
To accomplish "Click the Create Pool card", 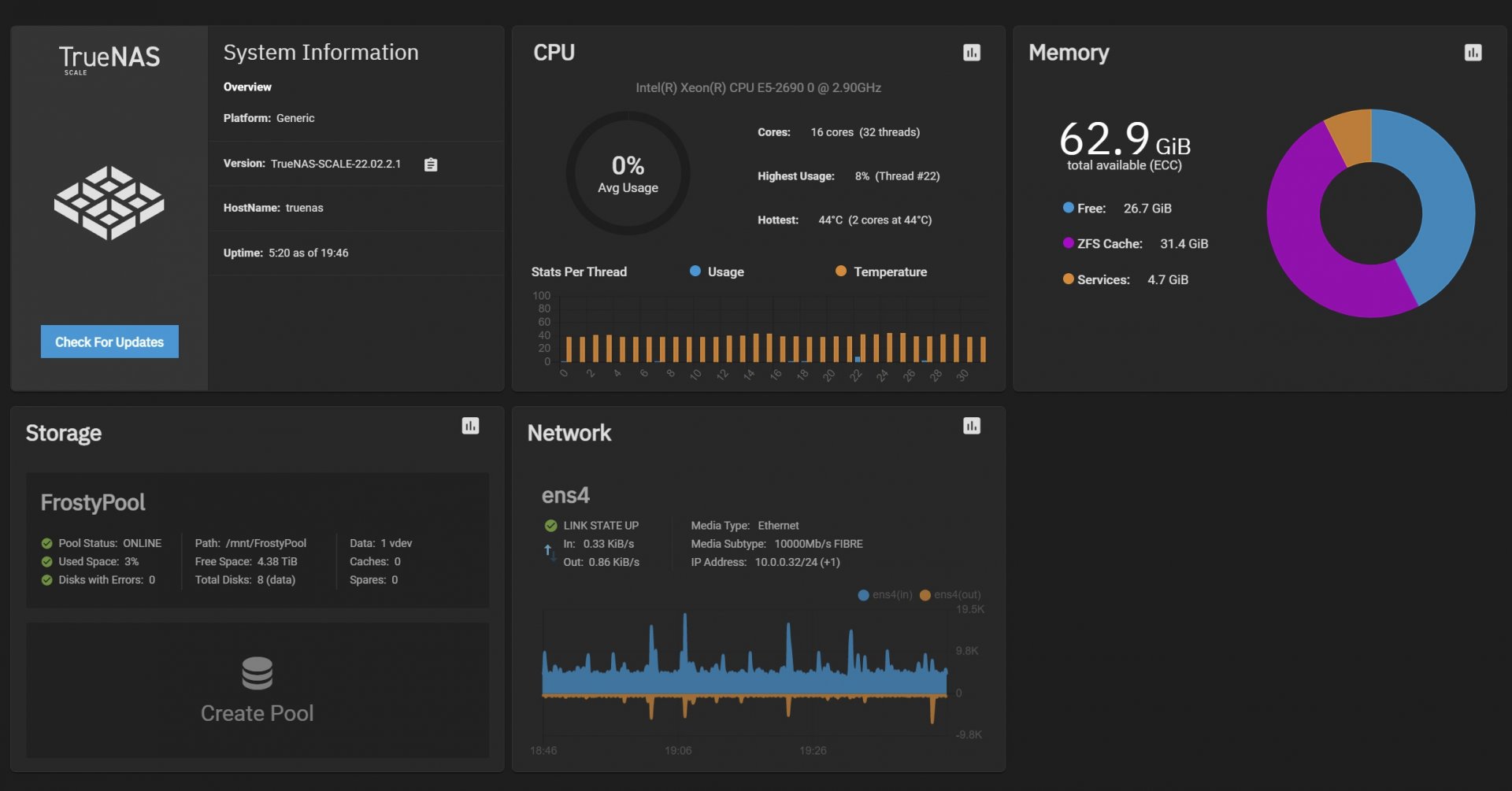I will tap(258, 690).
